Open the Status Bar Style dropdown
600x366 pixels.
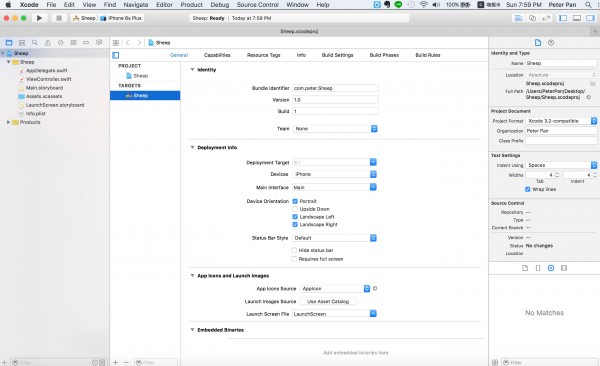point(334,238)
